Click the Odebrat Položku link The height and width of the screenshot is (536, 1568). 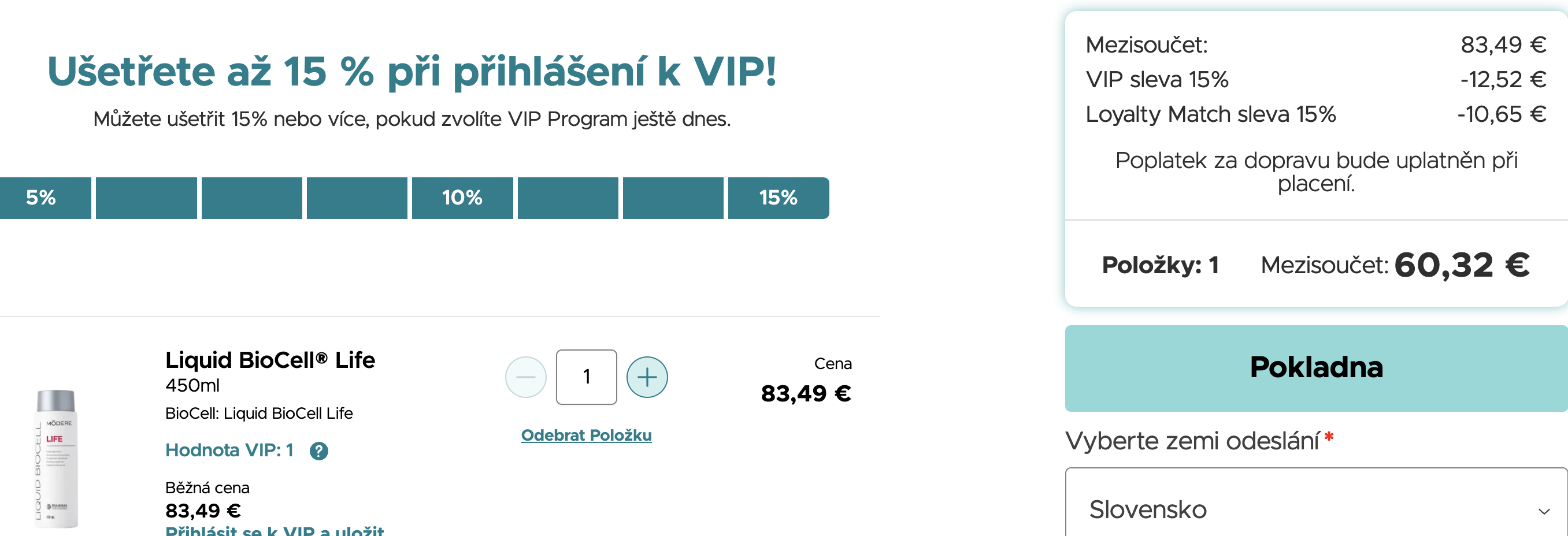coord(586,435)
